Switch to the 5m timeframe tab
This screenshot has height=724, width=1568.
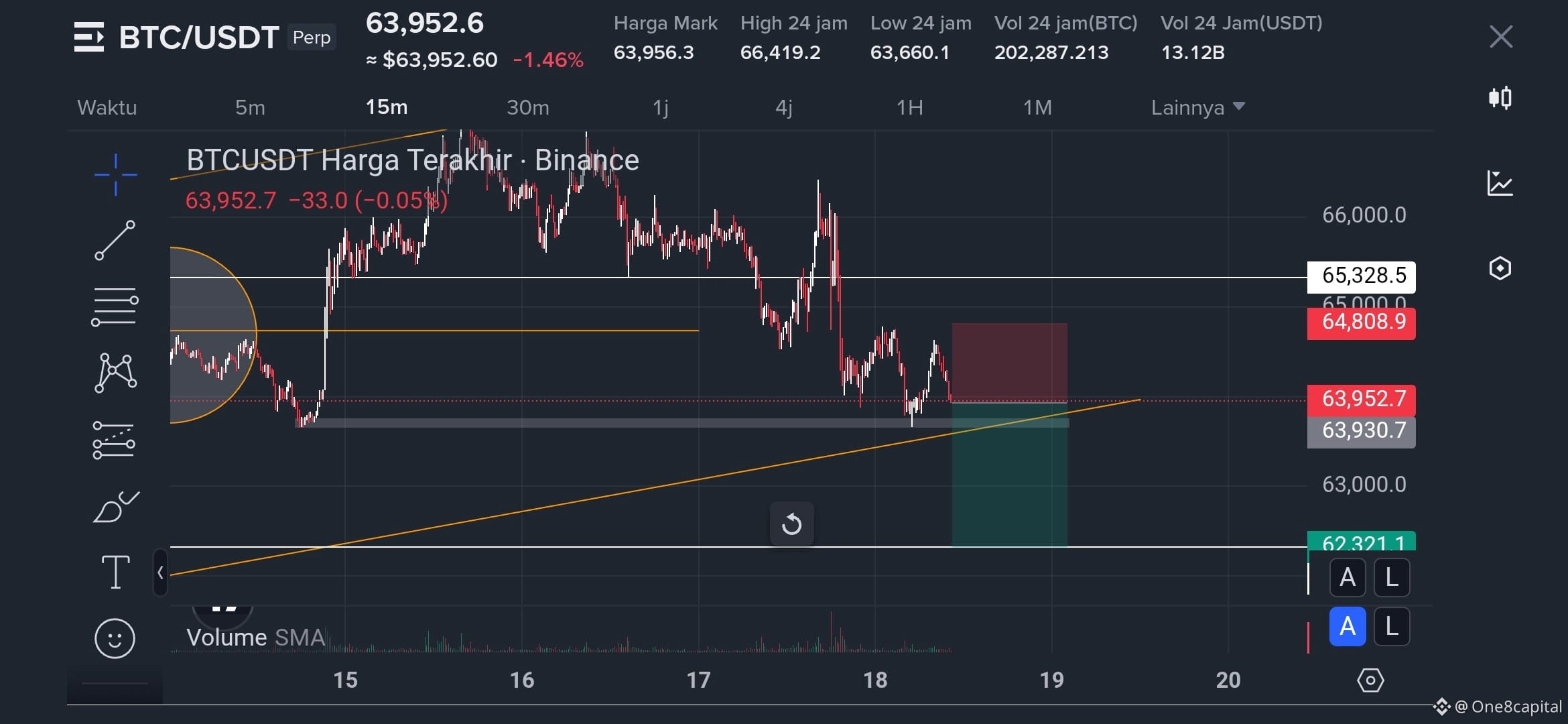pyautogui.click(x=250, y=107)
